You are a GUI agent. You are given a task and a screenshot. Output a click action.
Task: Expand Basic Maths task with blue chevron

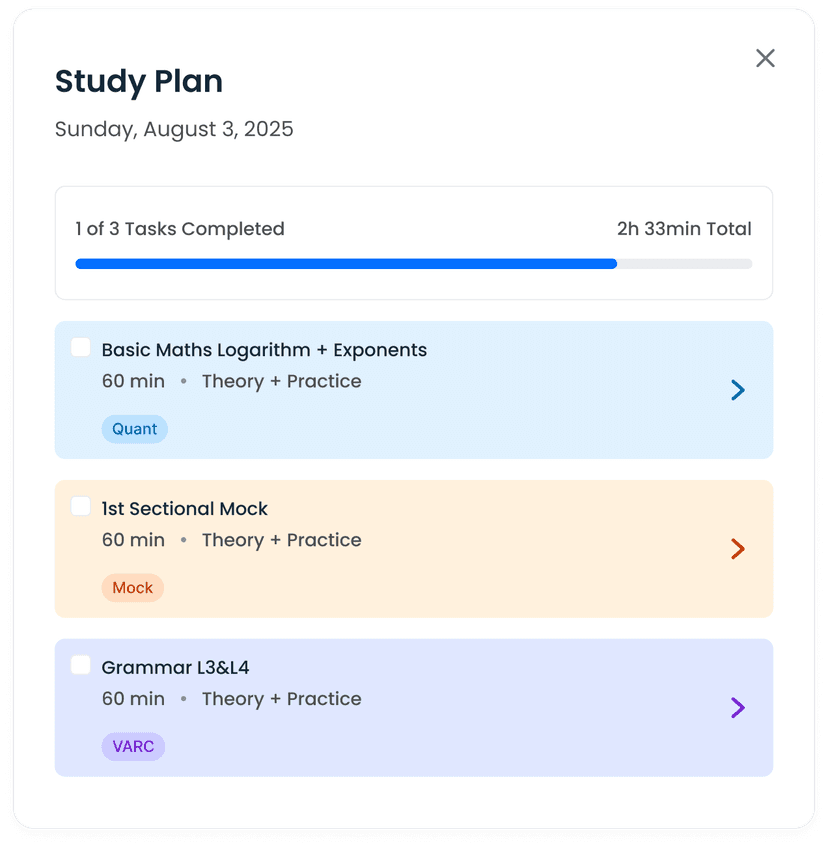(738, 390)
